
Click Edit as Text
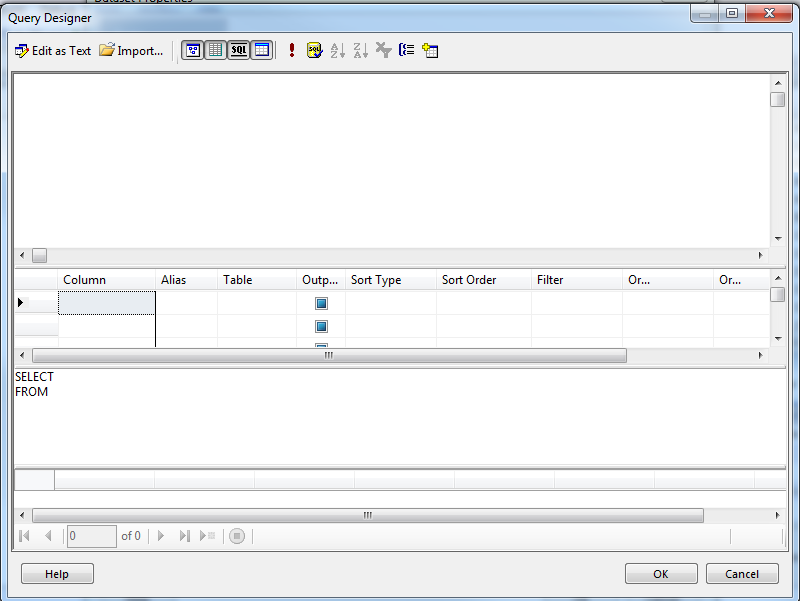53,50
